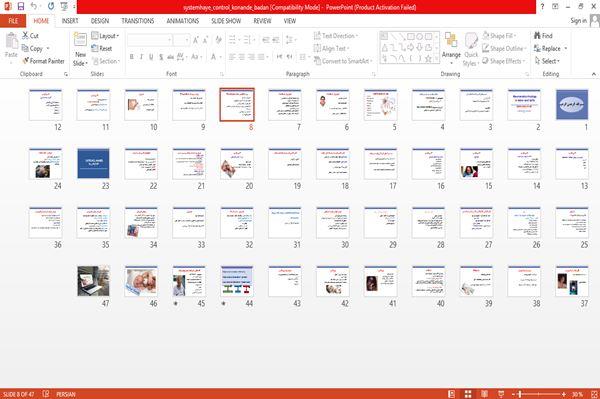The image size is (600, 399).
Task: Click the Paste clipboard icon
Action: [x=11, y=41]
